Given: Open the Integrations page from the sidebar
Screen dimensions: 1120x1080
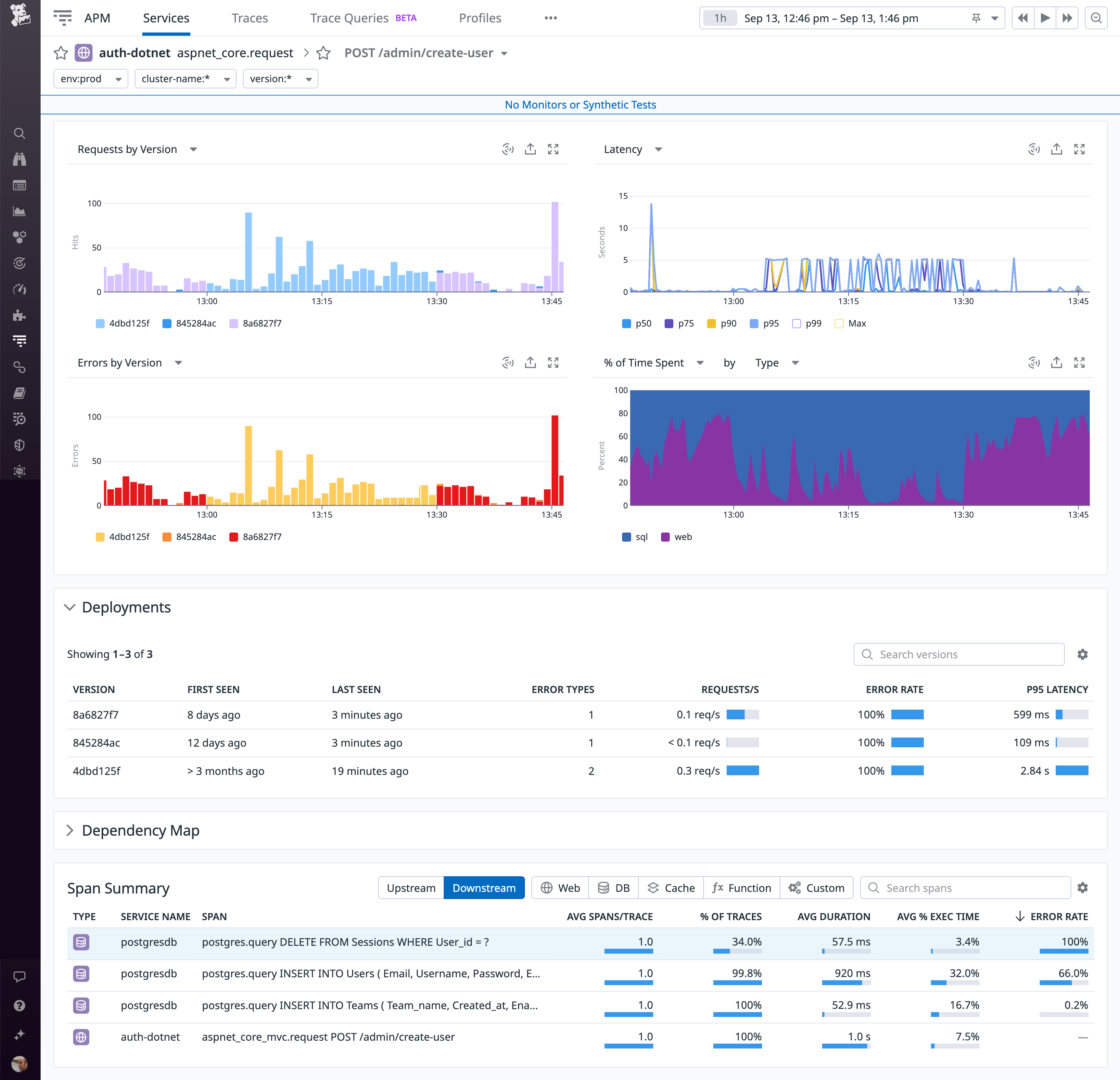Looking at the screenshot, I should point(20,315).
